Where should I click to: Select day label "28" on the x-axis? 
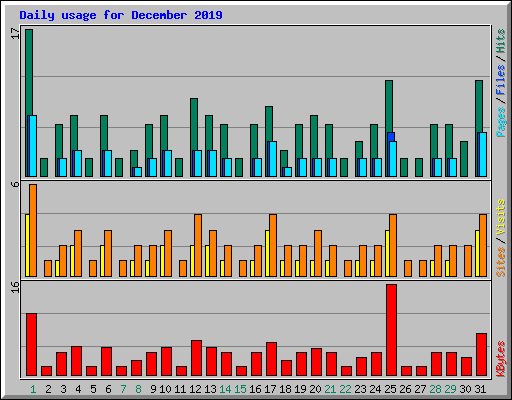(435, 389)
